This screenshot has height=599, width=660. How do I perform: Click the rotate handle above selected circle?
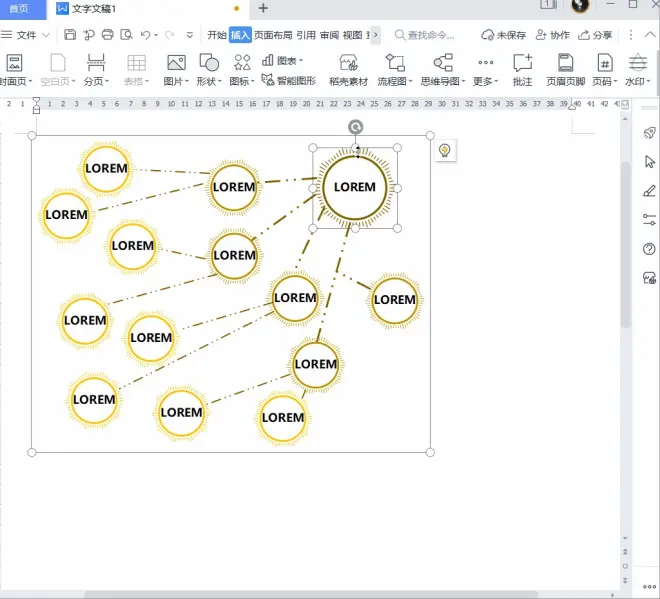coord(356,127)
